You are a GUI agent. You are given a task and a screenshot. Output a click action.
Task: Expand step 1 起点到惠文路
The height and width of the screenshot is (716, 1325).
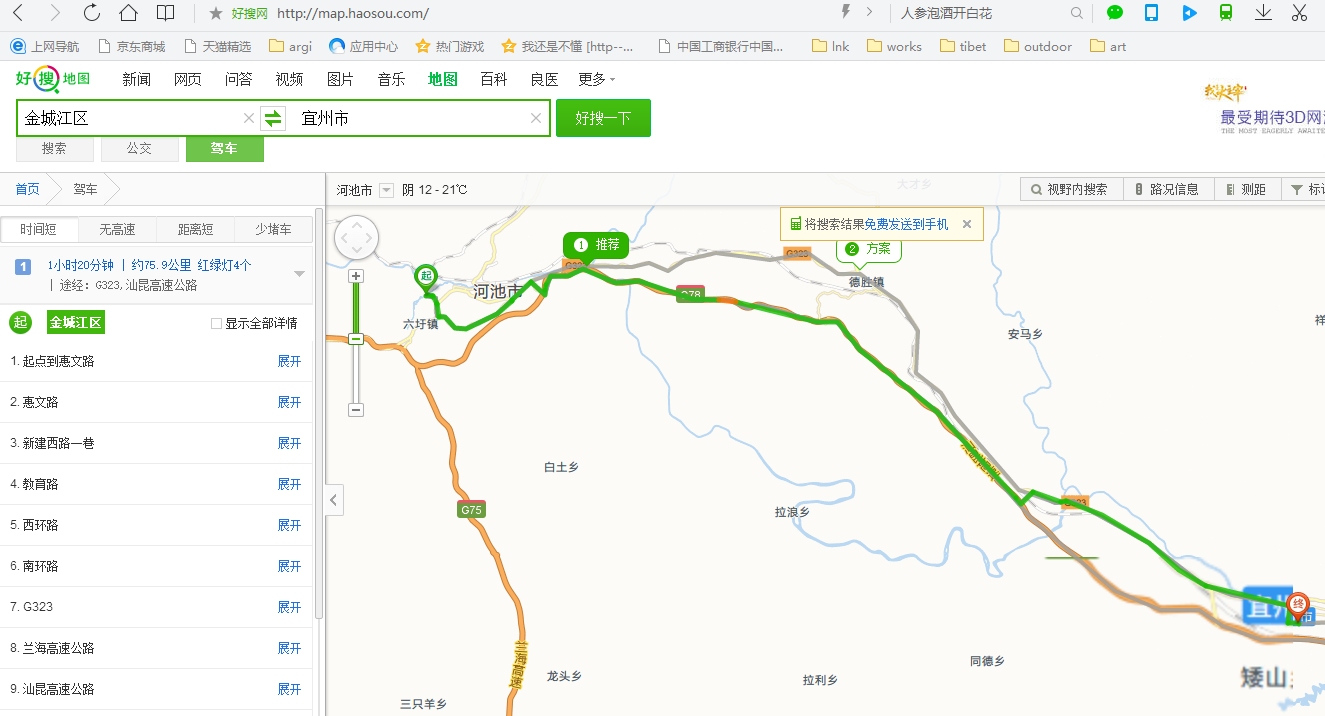[x=289, y=361]
